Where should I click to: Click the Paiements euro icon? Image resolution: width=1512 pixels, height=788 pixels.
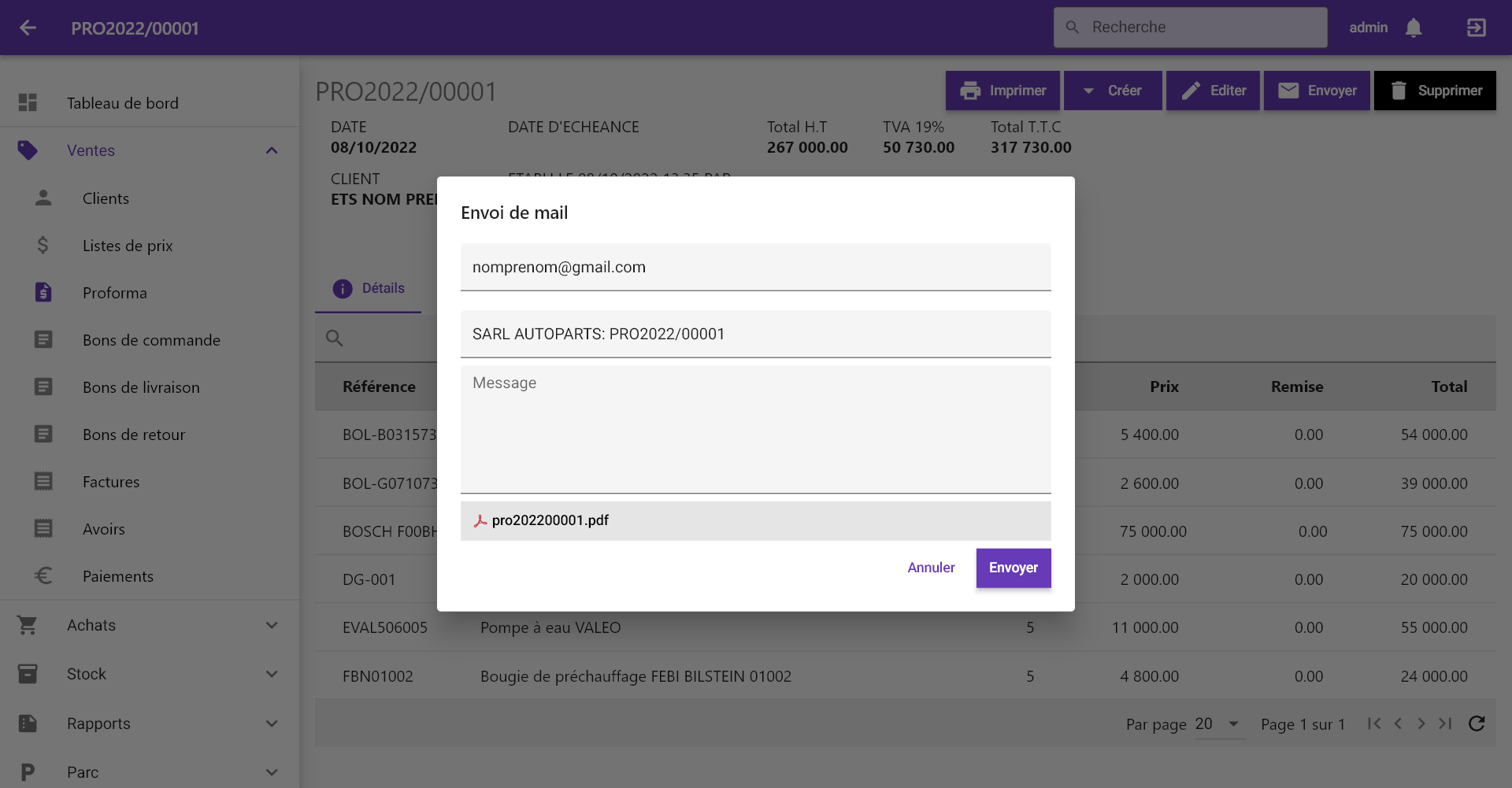click(x=43, y=576)
